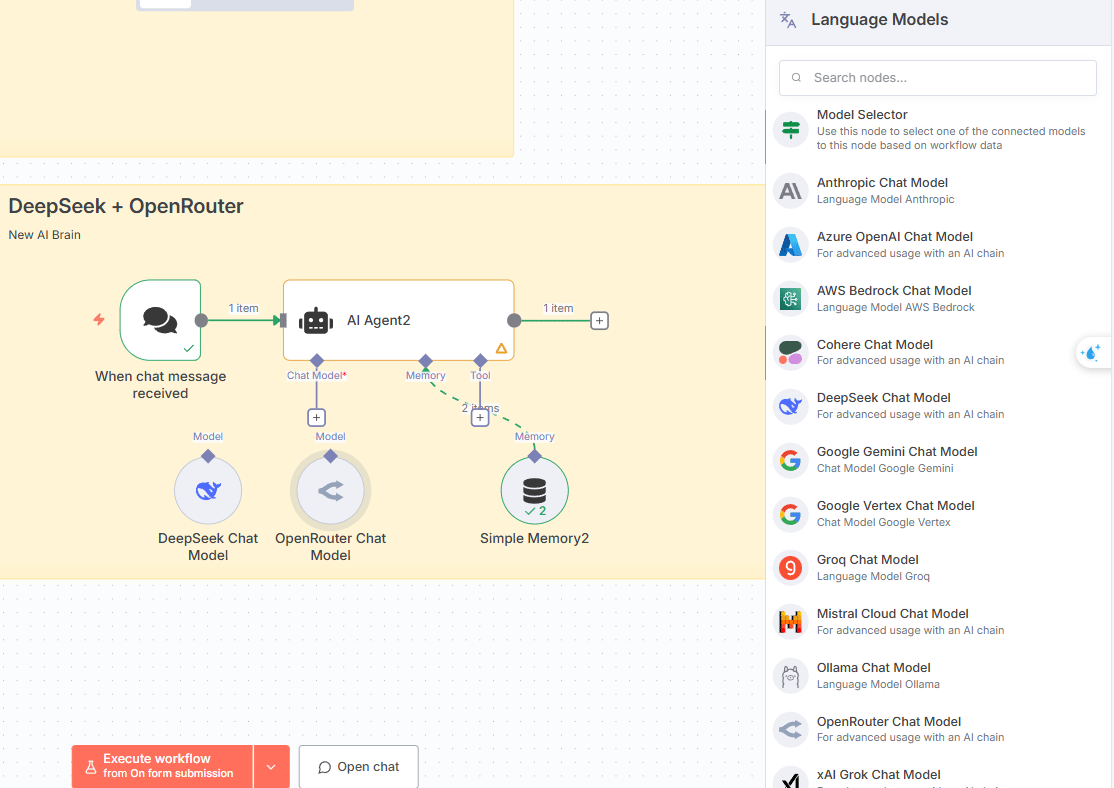This screenshot has height=788, width=1114.
Task: Select the Simple Memory2 database node
Action: point(534,491)
